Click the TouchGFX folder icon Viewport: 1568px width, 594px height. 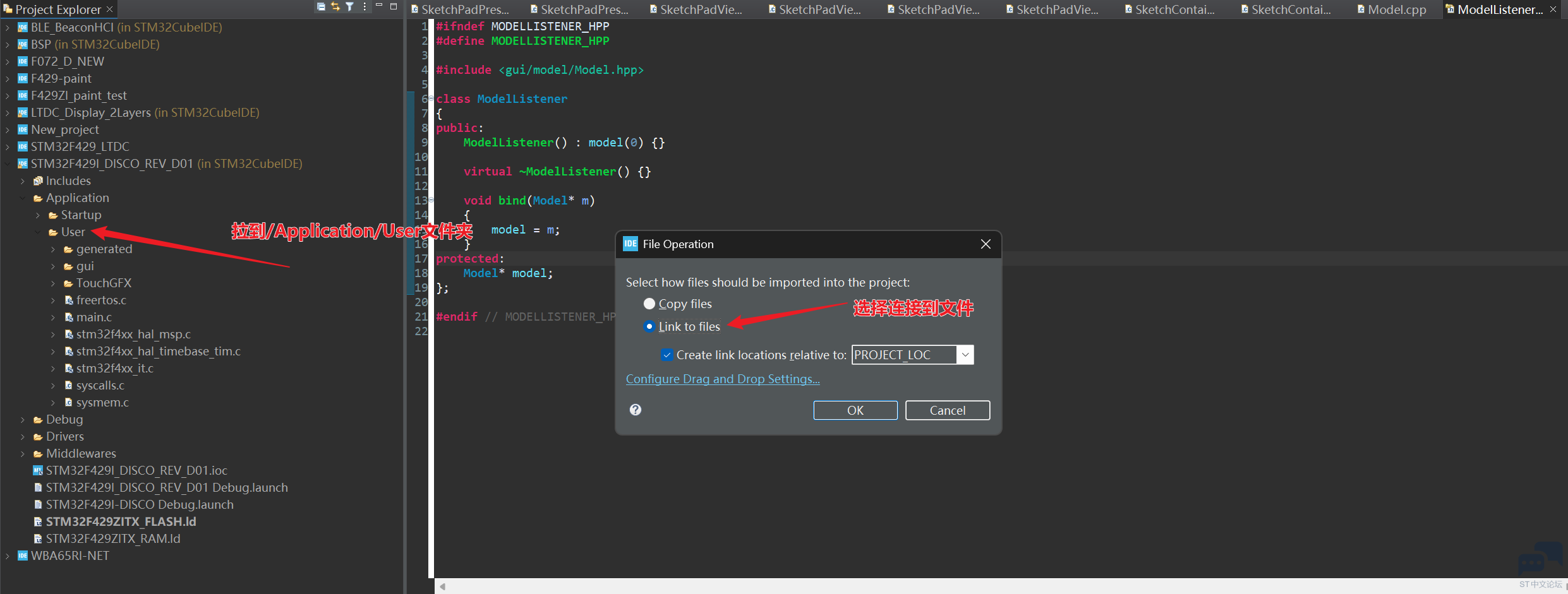click(x=69, y=283)
